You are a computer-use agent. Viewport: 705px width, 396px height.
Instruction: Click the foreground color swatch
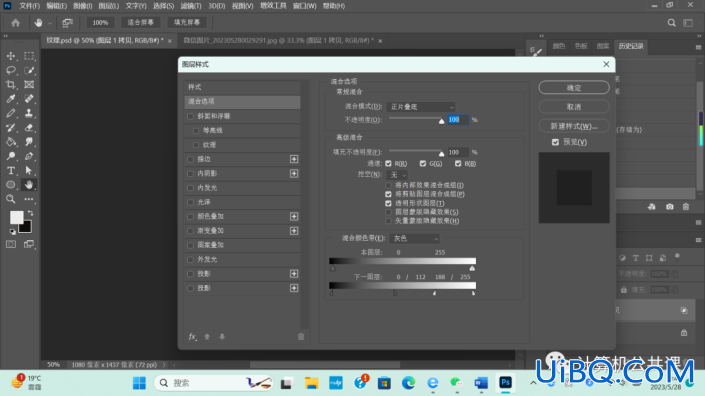point(17,218)
